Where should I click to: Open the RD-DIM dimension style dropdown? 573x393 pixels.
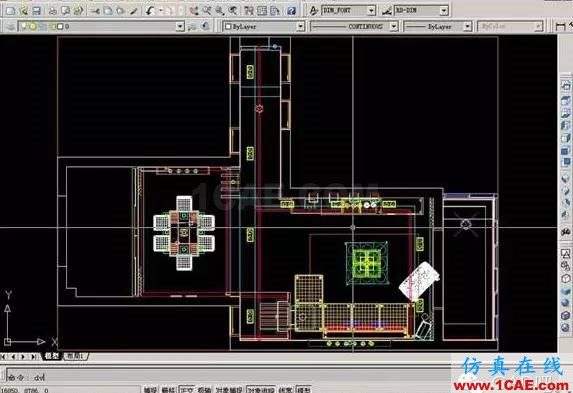coord(444,11)
